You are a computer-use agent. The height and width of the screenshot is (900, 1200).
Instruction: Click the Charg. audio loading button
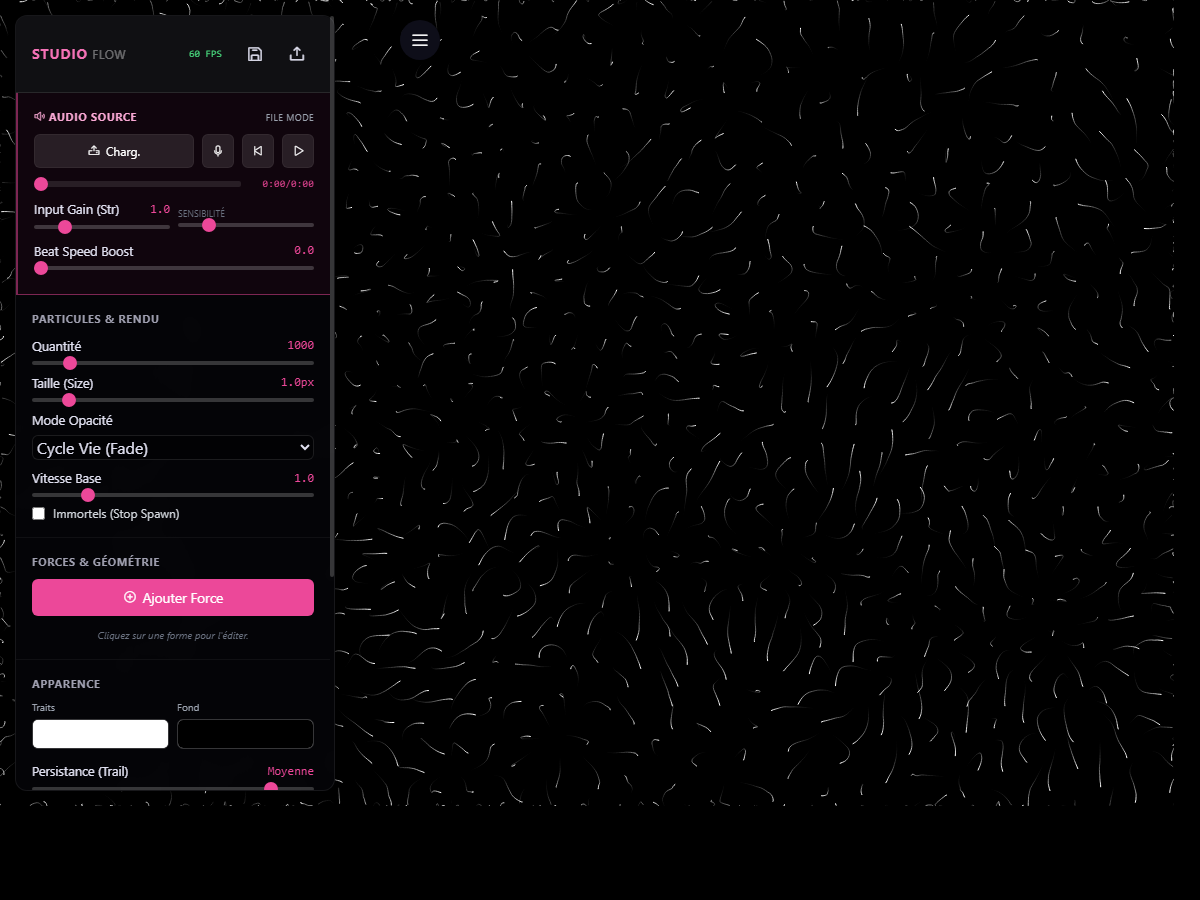tap(113, 150)
